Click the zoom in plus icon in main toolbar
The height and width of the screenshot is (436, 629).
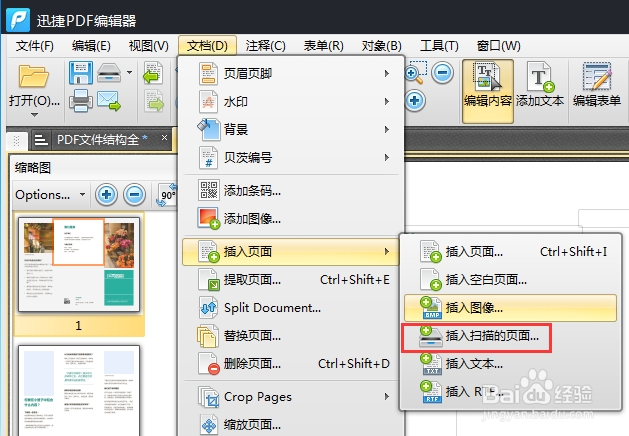click(415, 100)
